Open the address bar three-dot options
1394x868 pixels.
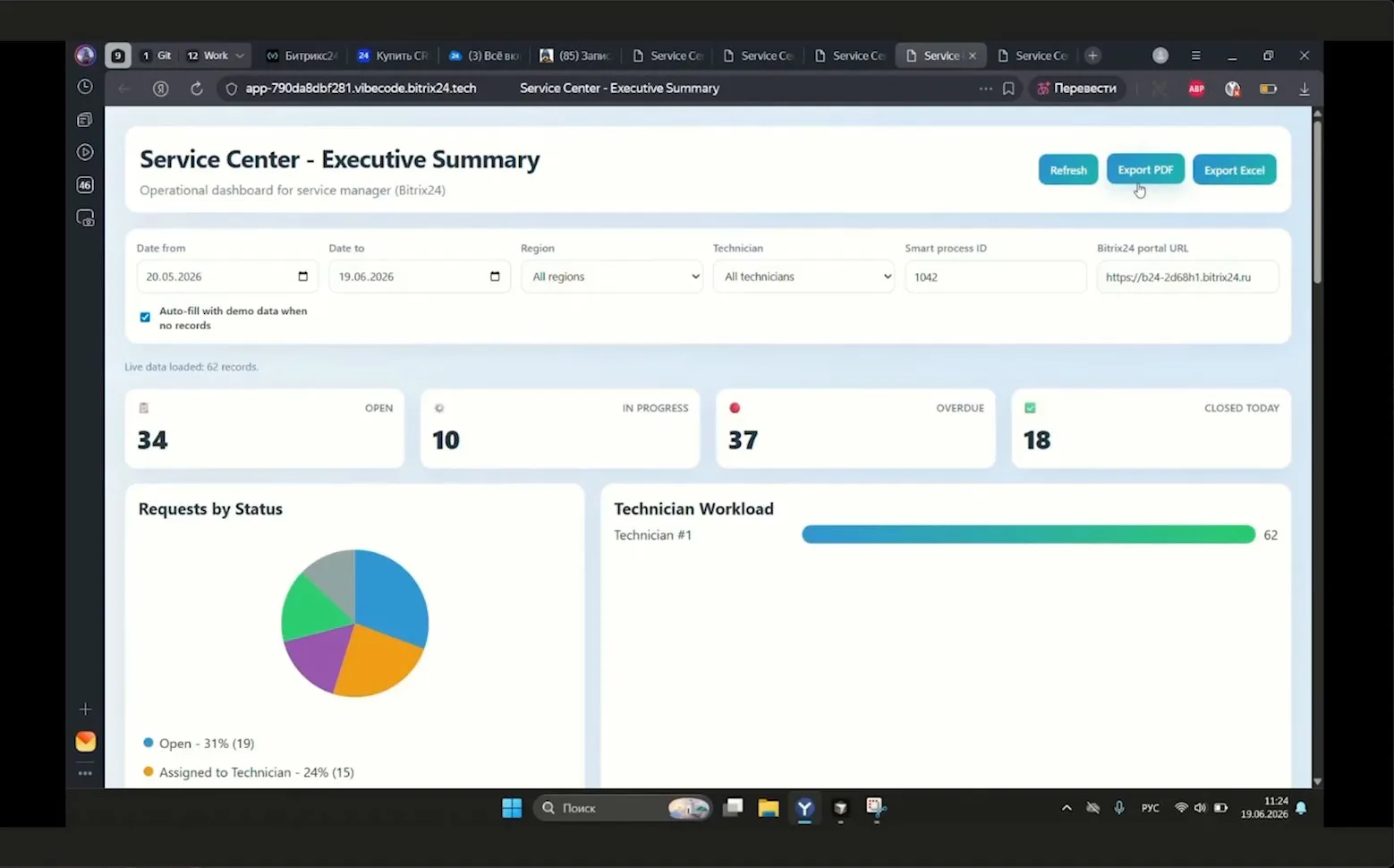tap(985, 89)
